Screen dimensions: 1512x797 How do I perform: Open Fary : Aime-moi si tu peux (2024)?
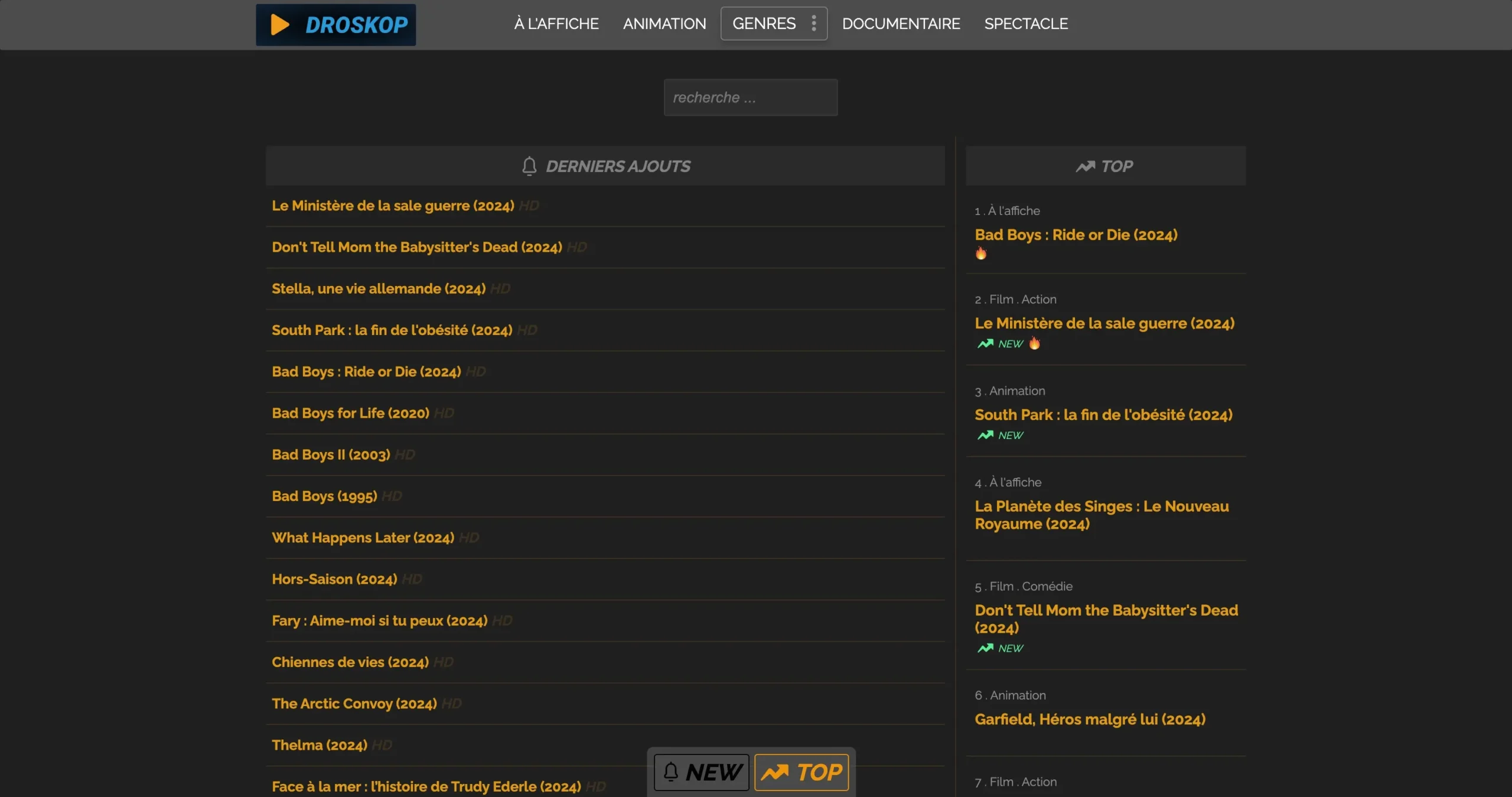click(x=380, y=620)
